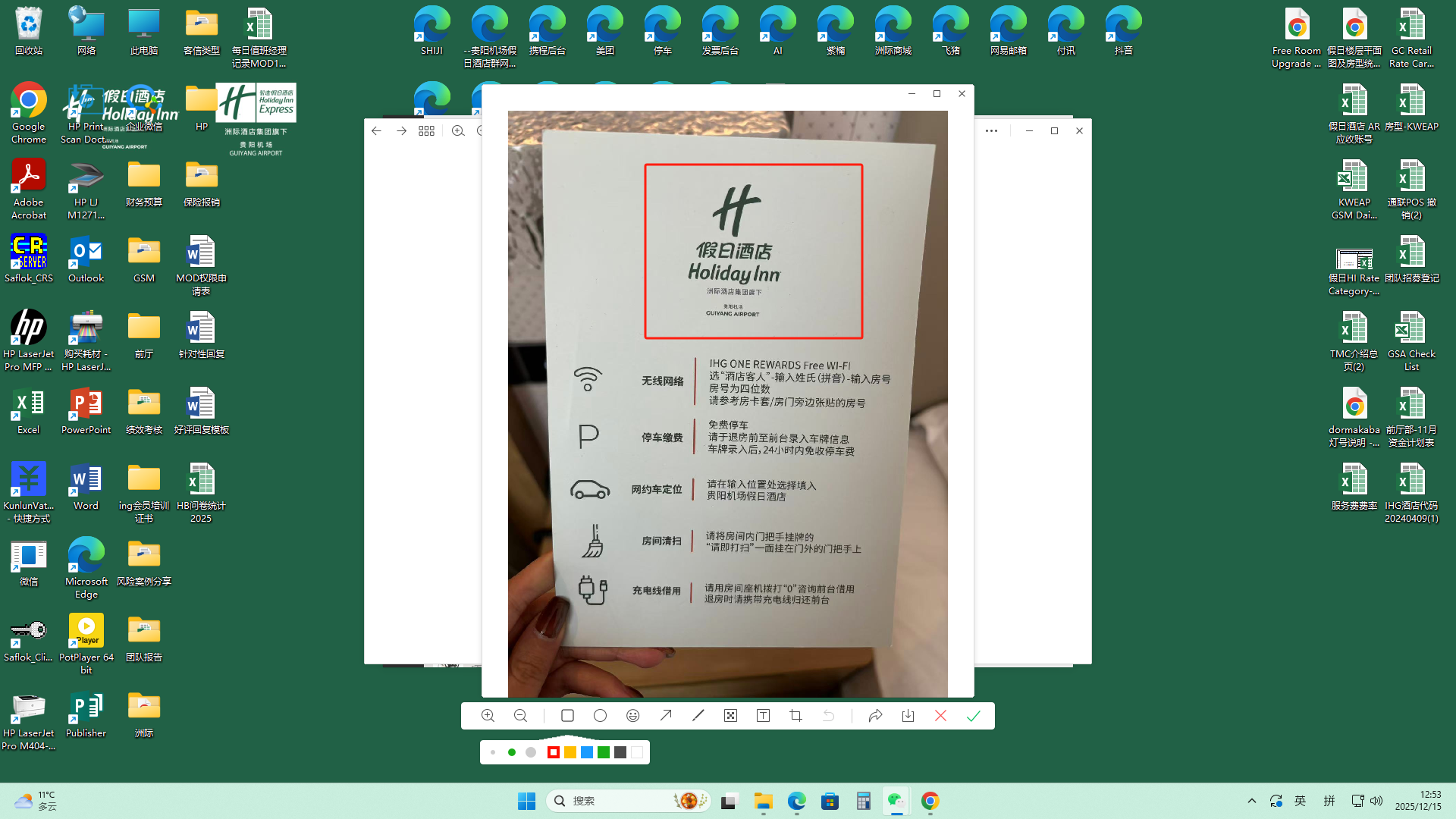Viewport: 1456px width, 819px height.
Task: Choose the medium green stroke thickness dot
Action: 512,752
